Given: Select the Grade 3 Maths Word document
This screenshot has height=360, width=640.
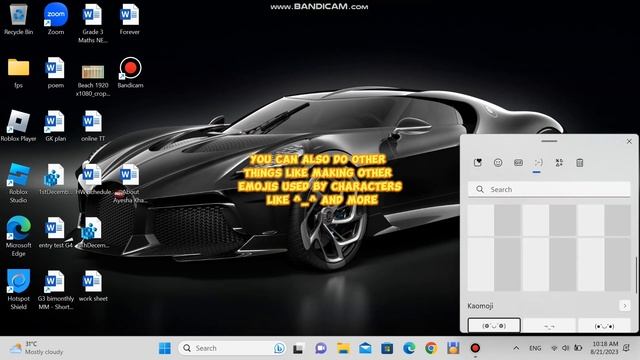Looking at the screenshot, I should point(93,23).
